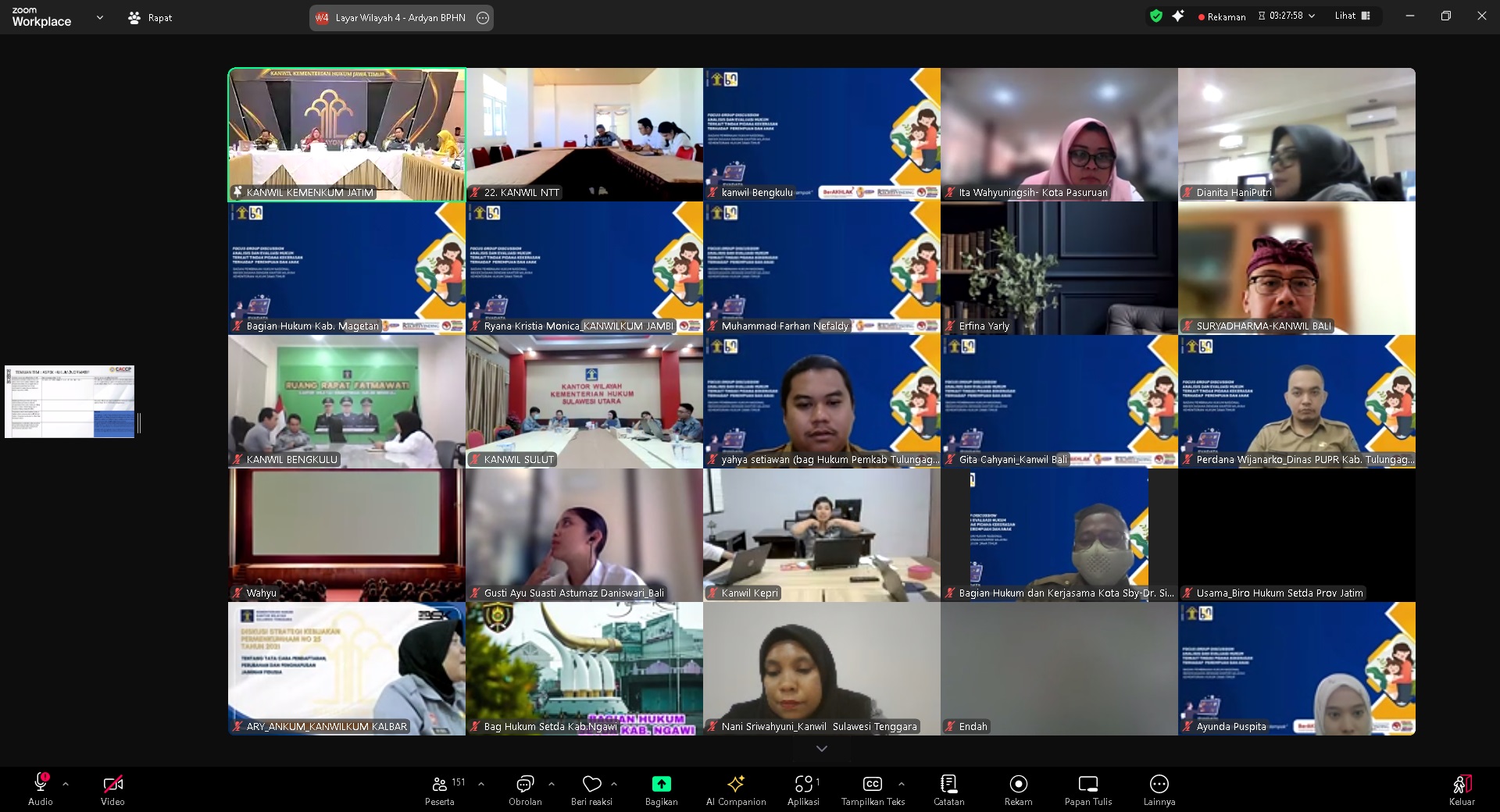Open the Zoom Workplace dropdown chevron

(99, 17)
